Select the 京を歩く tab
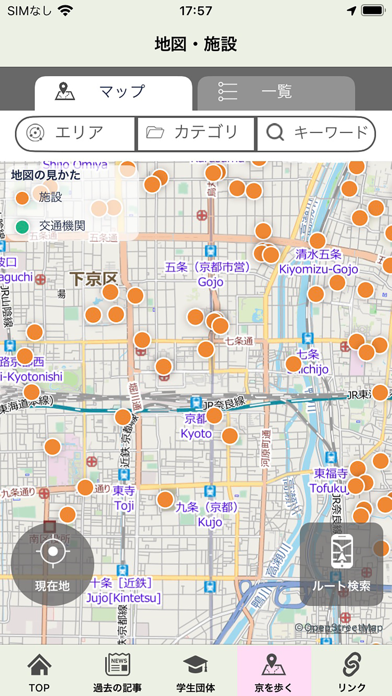The image size is (392, 696). [274, 671]
